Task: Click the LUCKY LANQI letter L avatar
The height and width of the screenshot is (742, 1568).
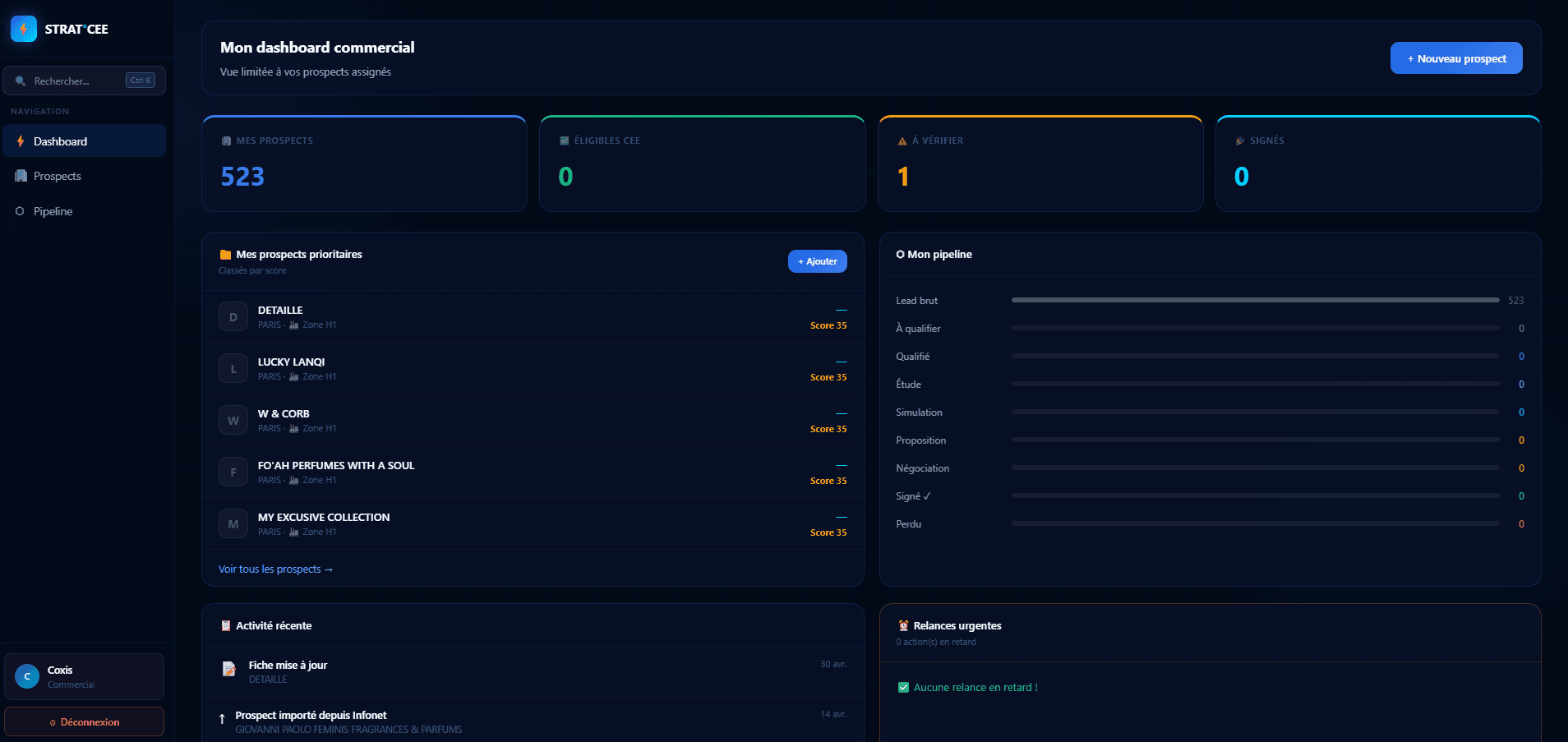Action: coord(233,369)
